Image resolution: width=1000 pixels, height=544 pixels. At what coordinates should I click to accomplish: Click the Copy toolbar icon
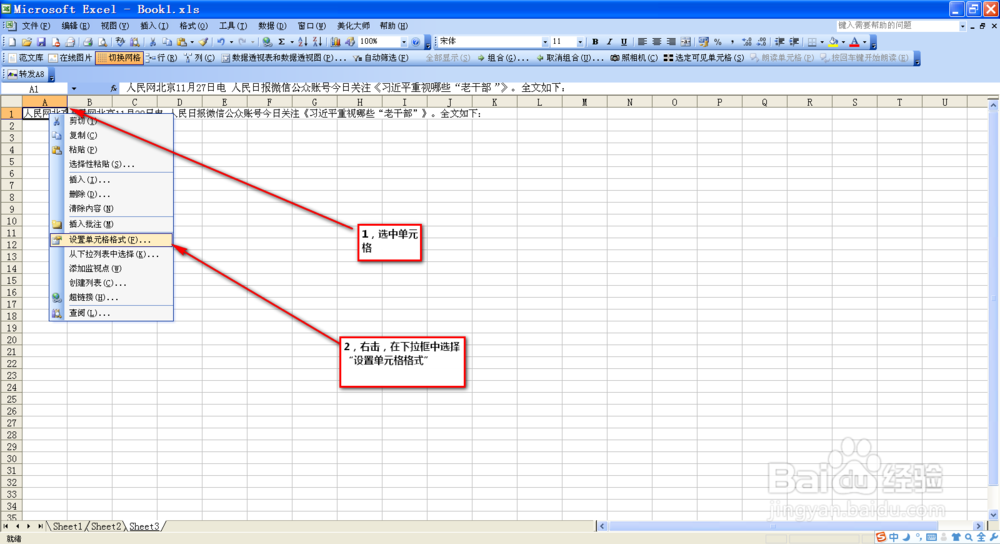click(x=168, y=42)
